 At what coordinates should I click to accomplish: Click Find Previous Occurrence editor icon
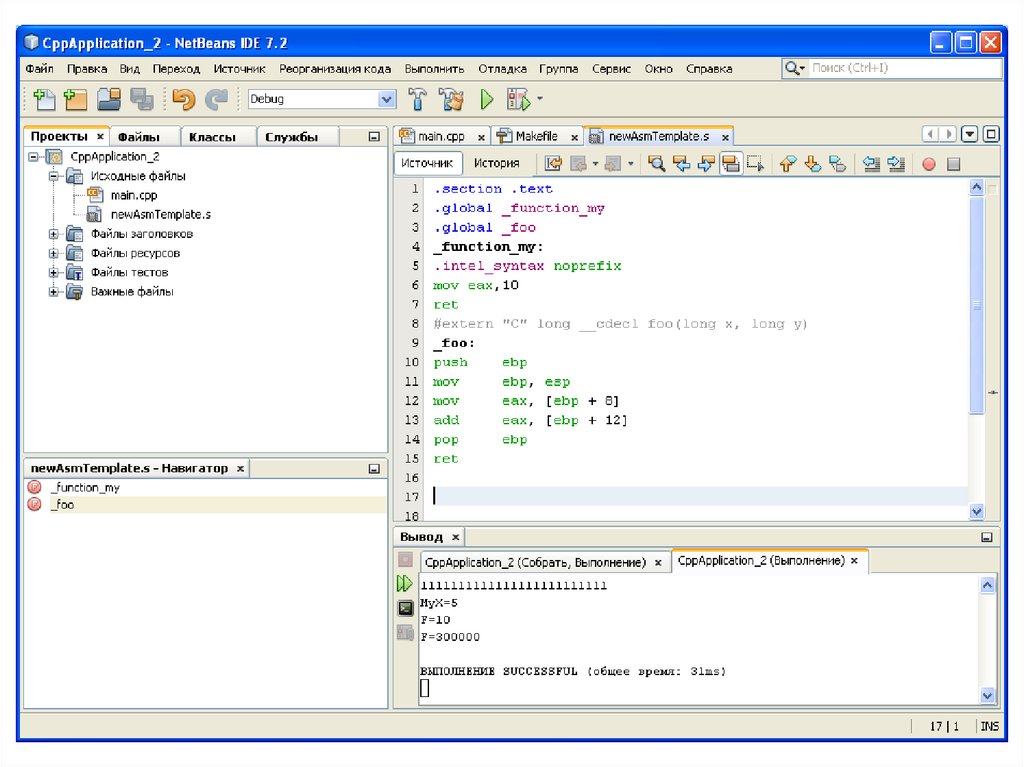tap(681, 163)
